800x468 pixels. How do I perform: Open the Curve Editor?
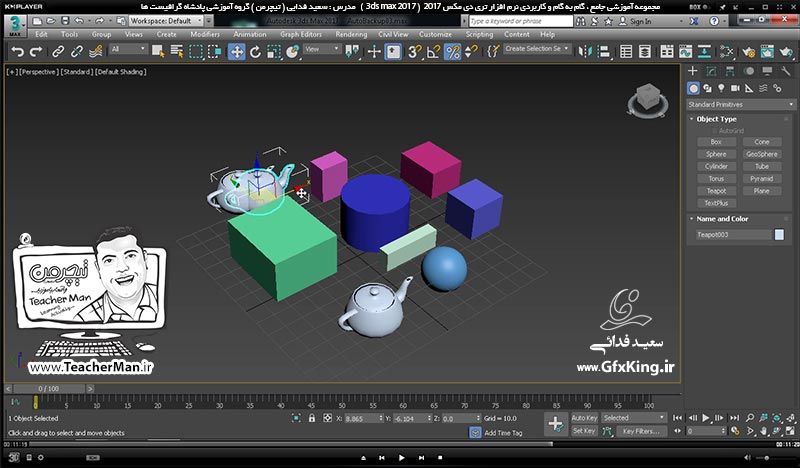point(686,52)
